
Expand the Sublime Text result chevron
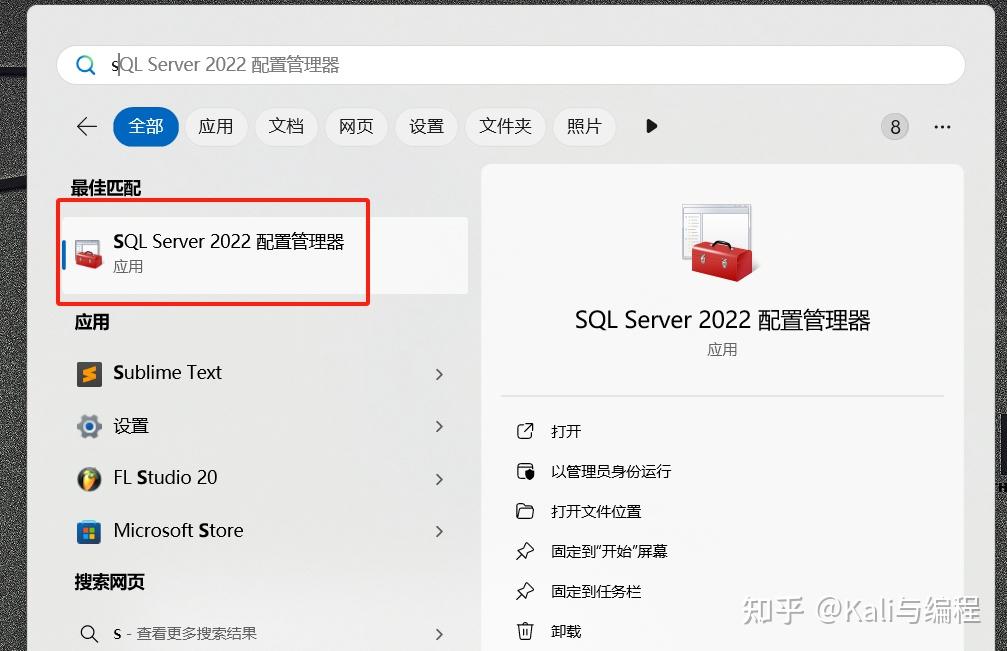coord(439,373)
